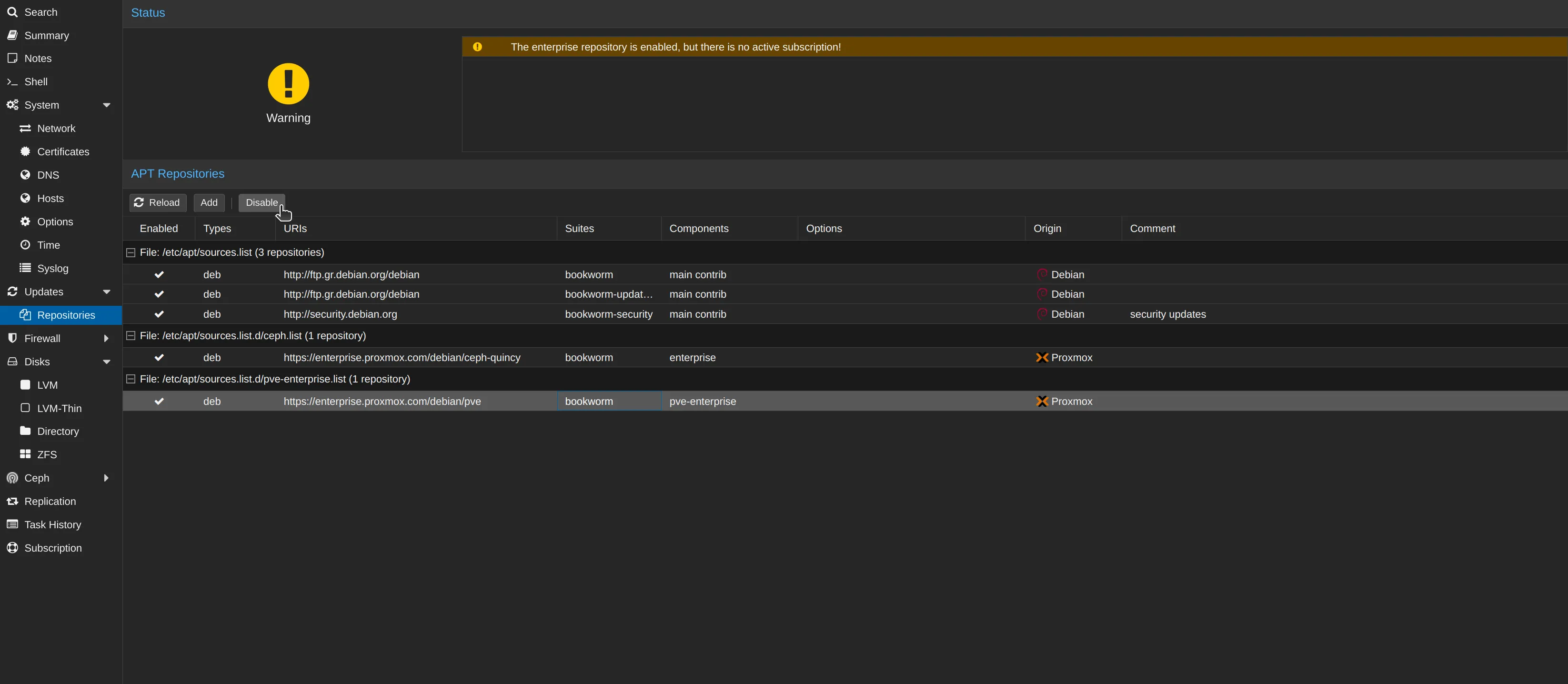Open Replication via its sidebar icon
This screenshot has width=1568, height=684.
(12, 501)
